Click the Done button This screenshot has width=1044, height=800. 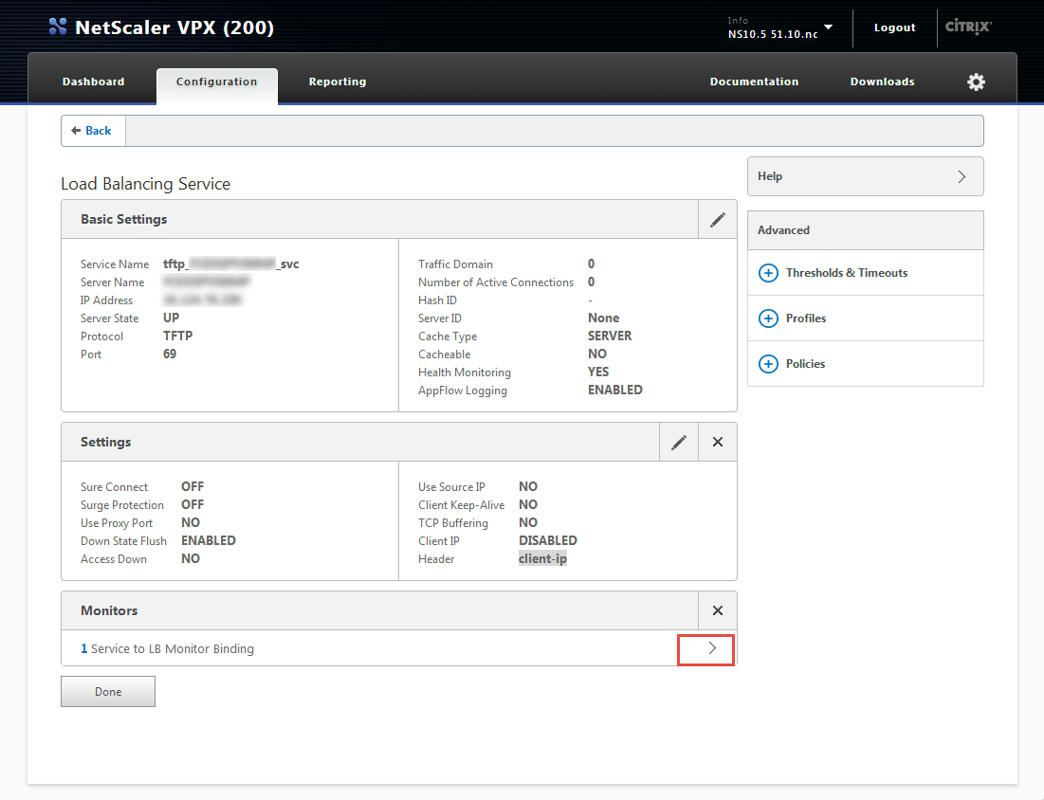[x=108, y=692]
